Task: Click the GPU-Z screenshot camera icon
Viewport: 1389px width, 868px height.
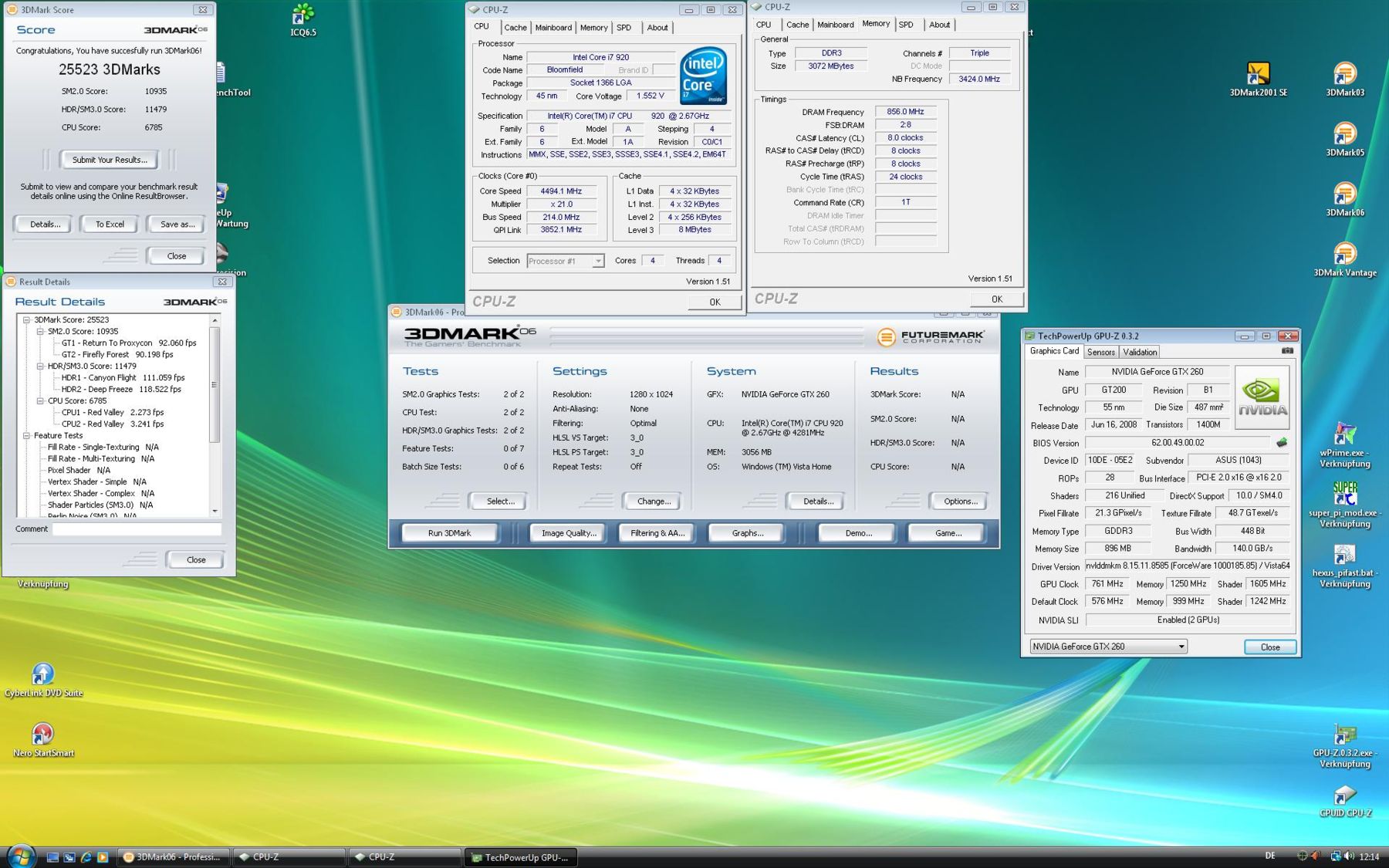Action: coord(1287,350)
